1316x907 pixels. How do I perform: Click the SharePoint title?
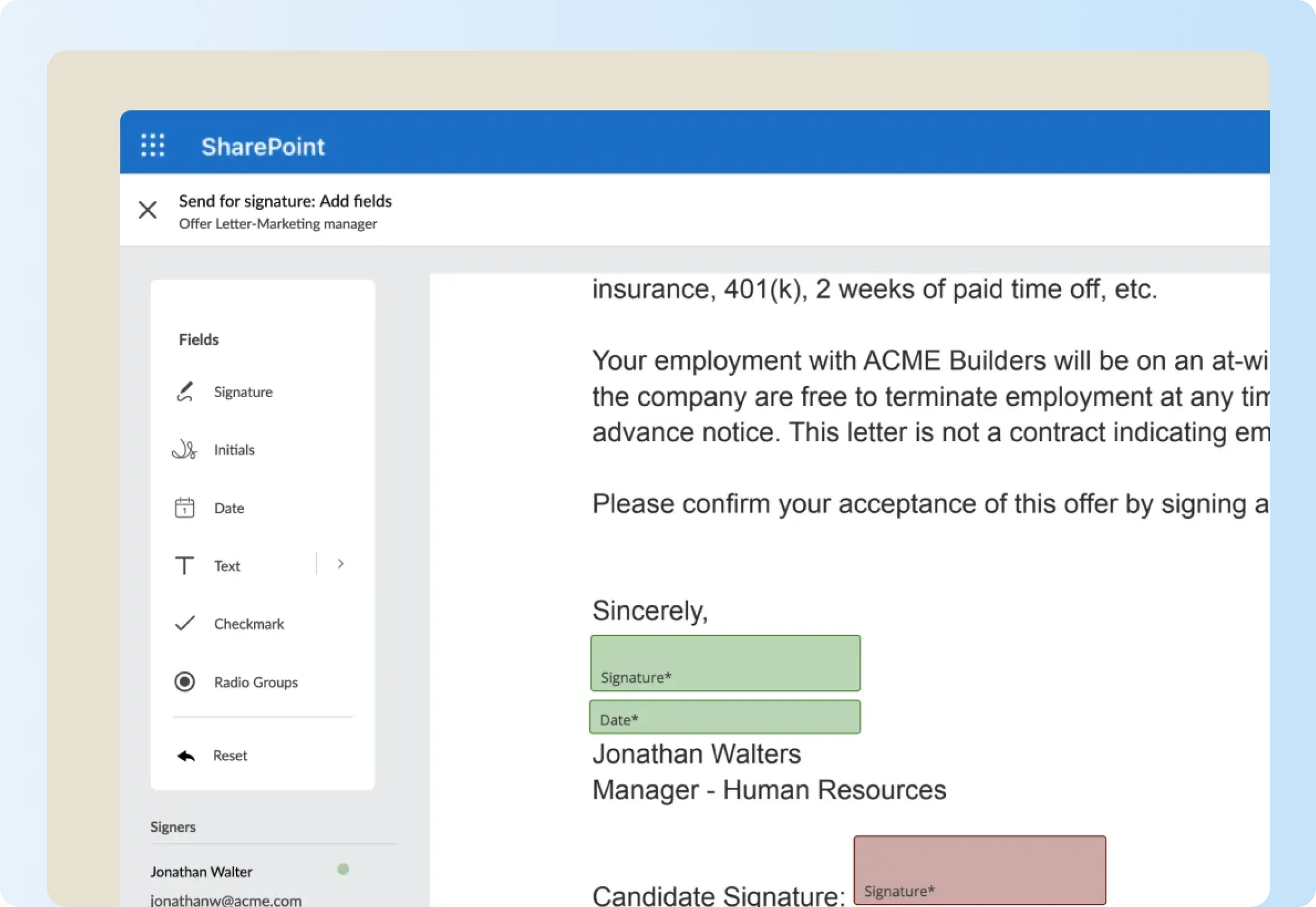point(263,146)
